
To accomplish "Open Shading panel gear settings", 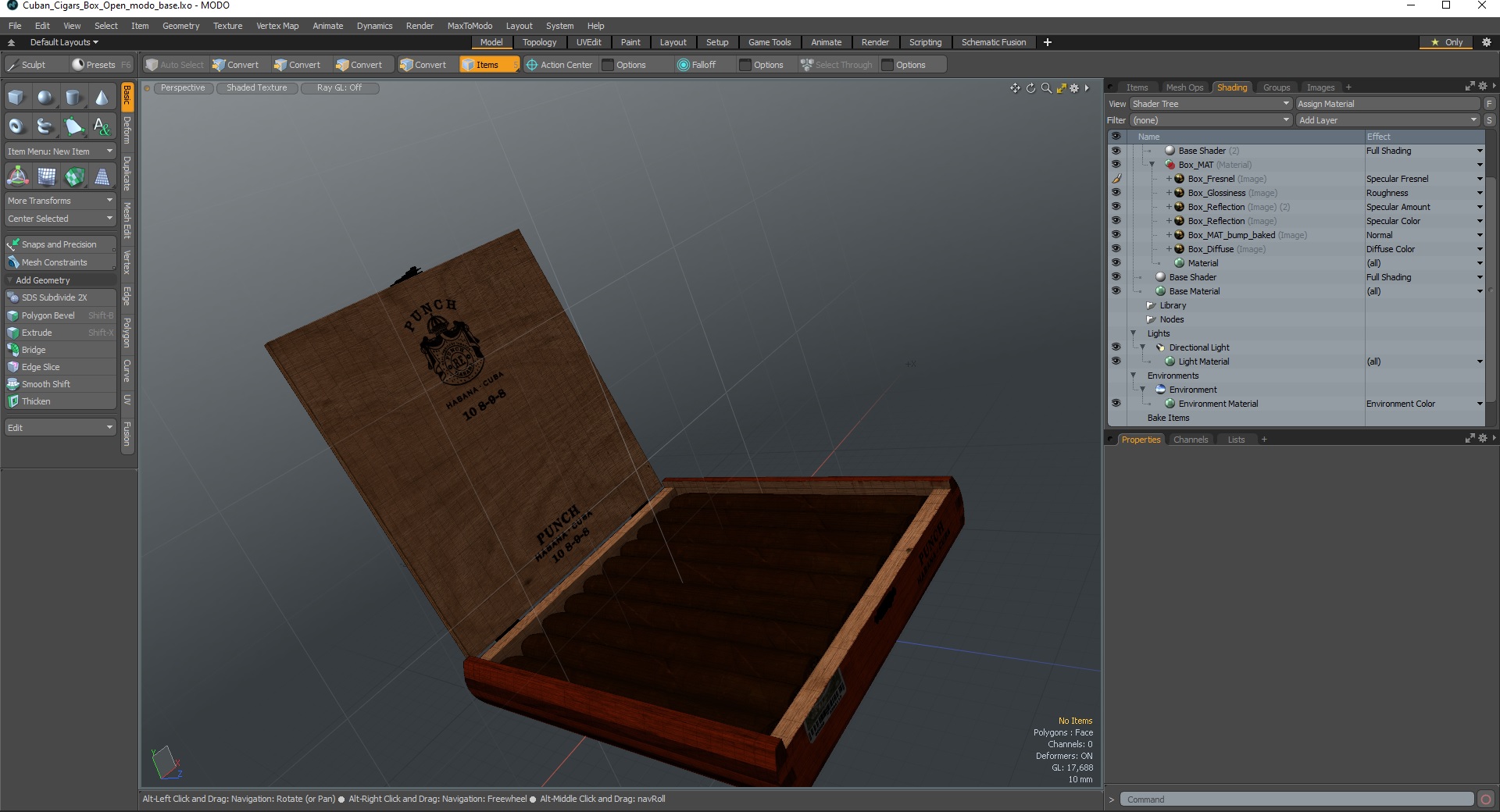I will pyautogui.click(x=1482, y=87).
